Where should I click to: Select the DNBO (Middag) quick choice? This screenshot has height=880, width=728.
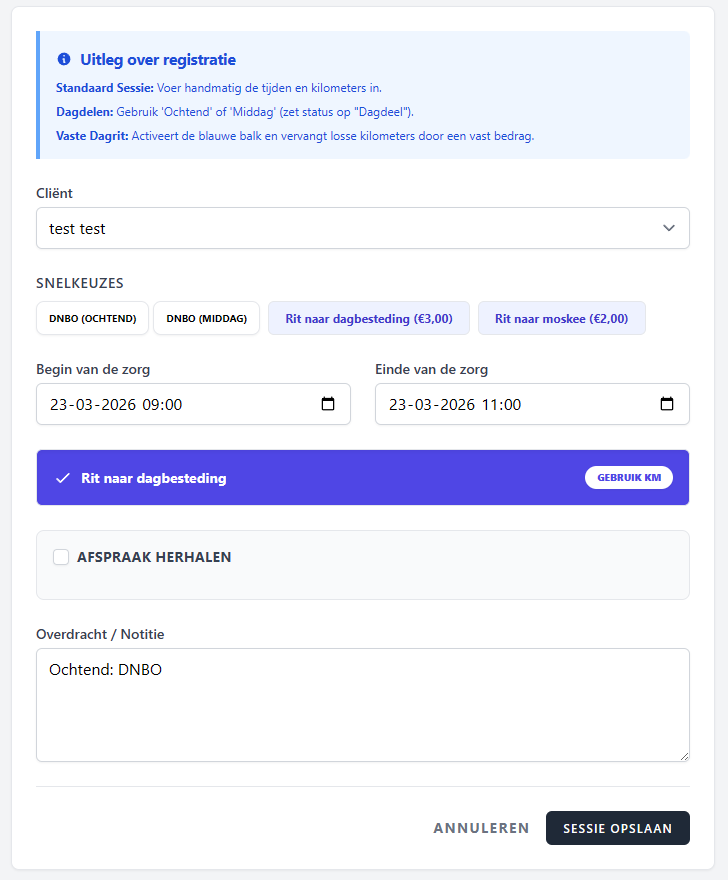click(x=207, y=318)
